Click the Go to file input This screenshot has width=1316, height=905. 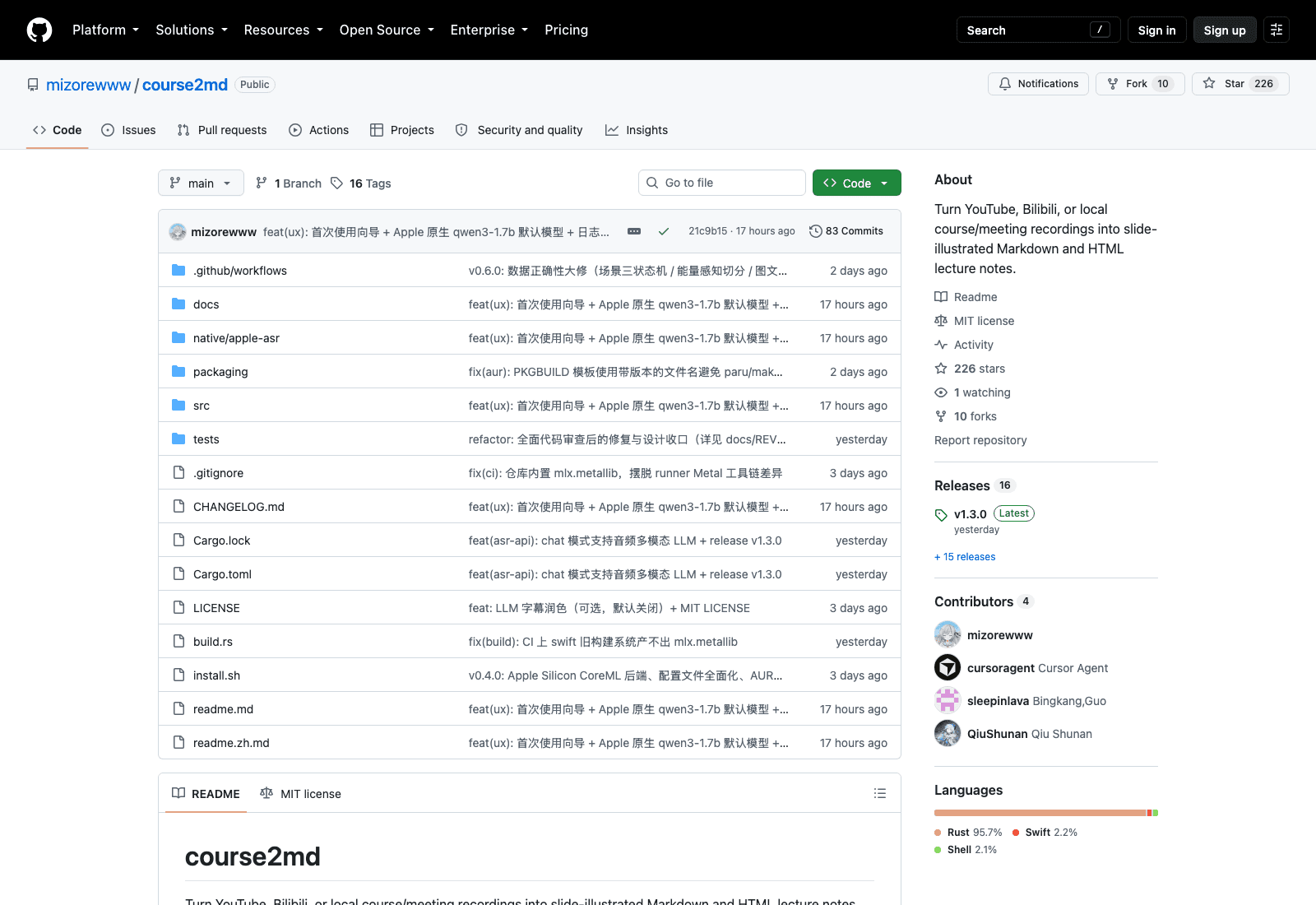point(722,183)
